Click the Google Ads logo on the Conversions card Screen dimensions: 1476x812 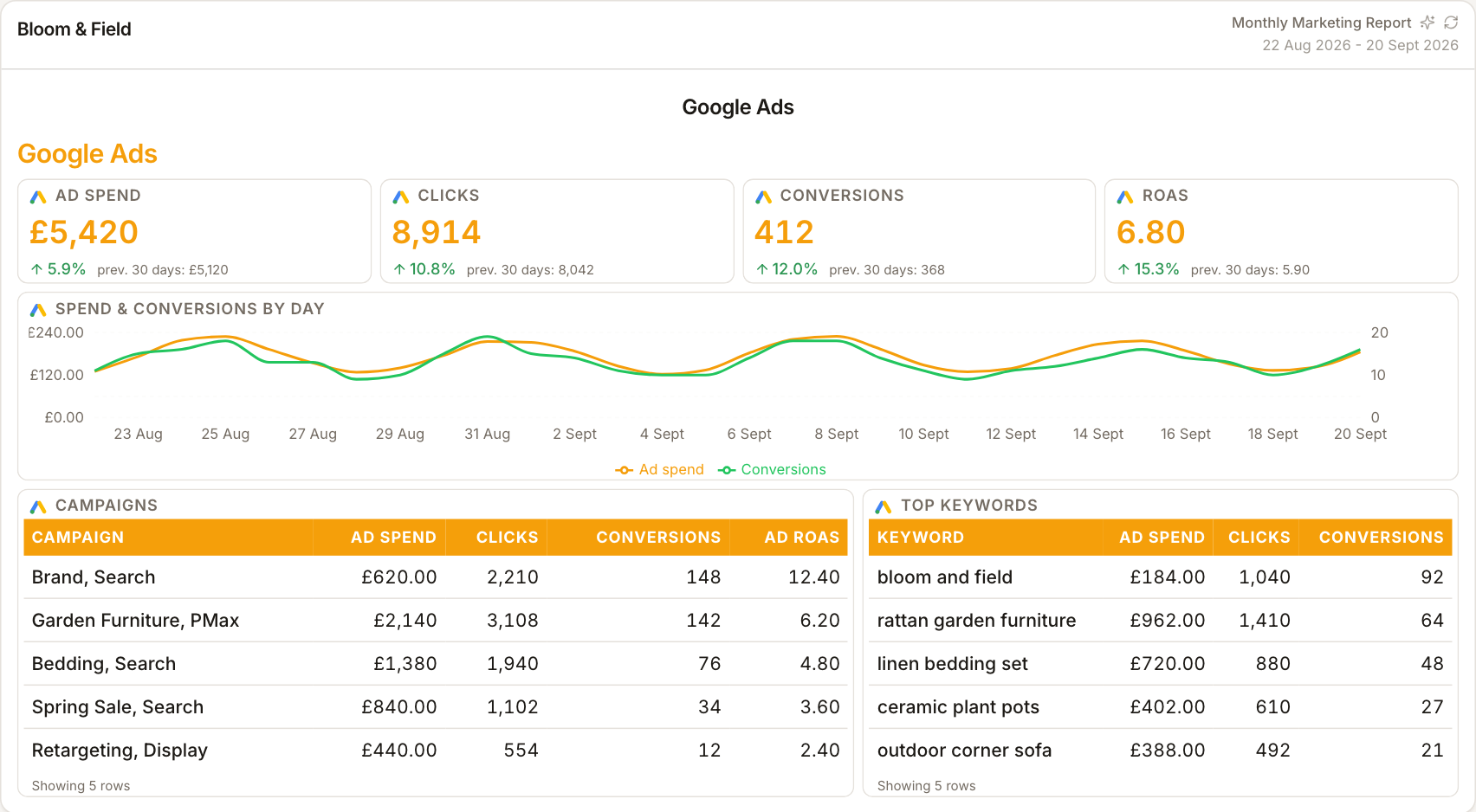pos(763,197)
